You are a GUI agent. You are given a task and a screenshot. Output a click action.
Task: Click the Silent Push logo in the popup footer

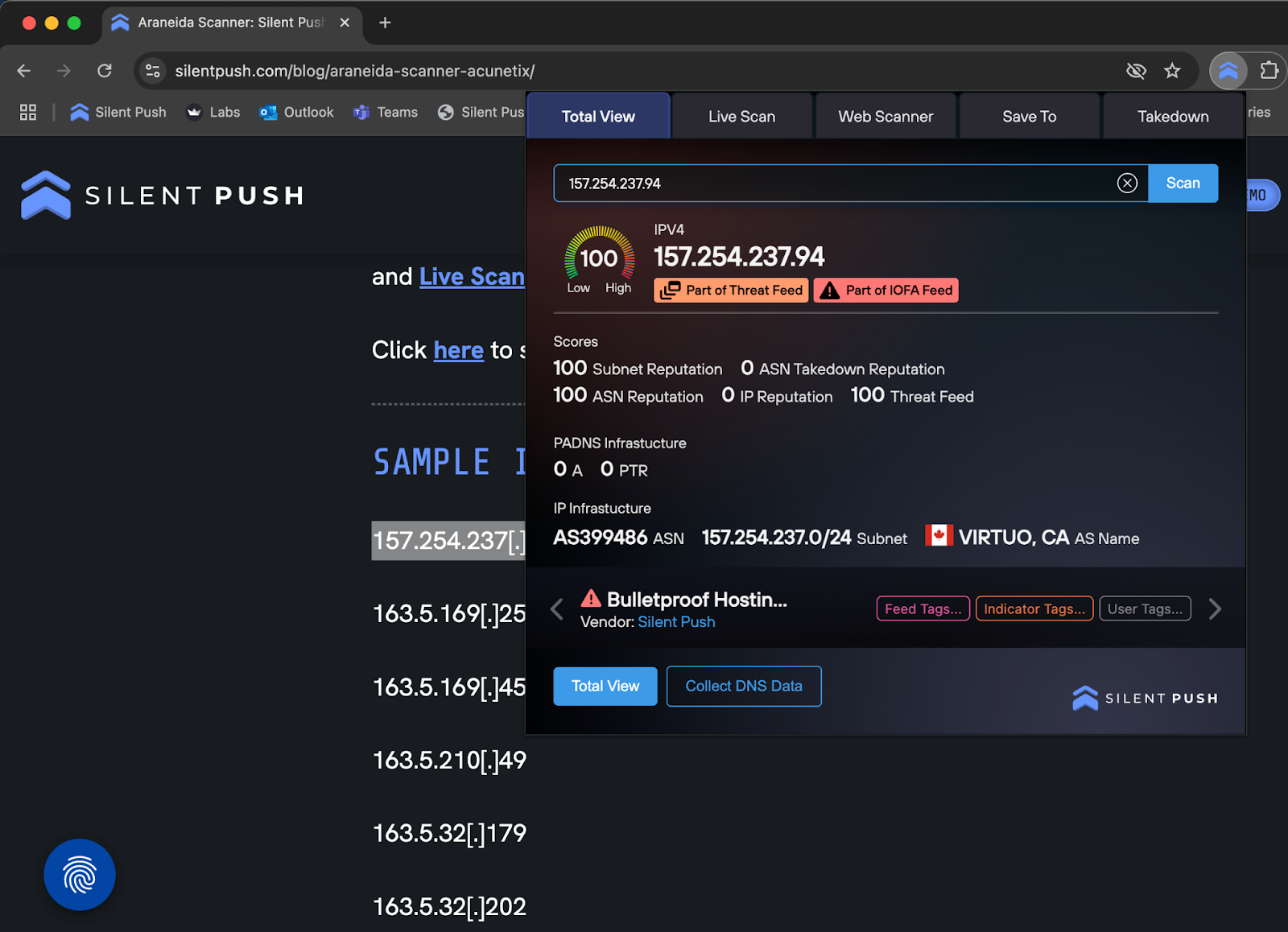pyautogui.click(x=1145, y=698)
